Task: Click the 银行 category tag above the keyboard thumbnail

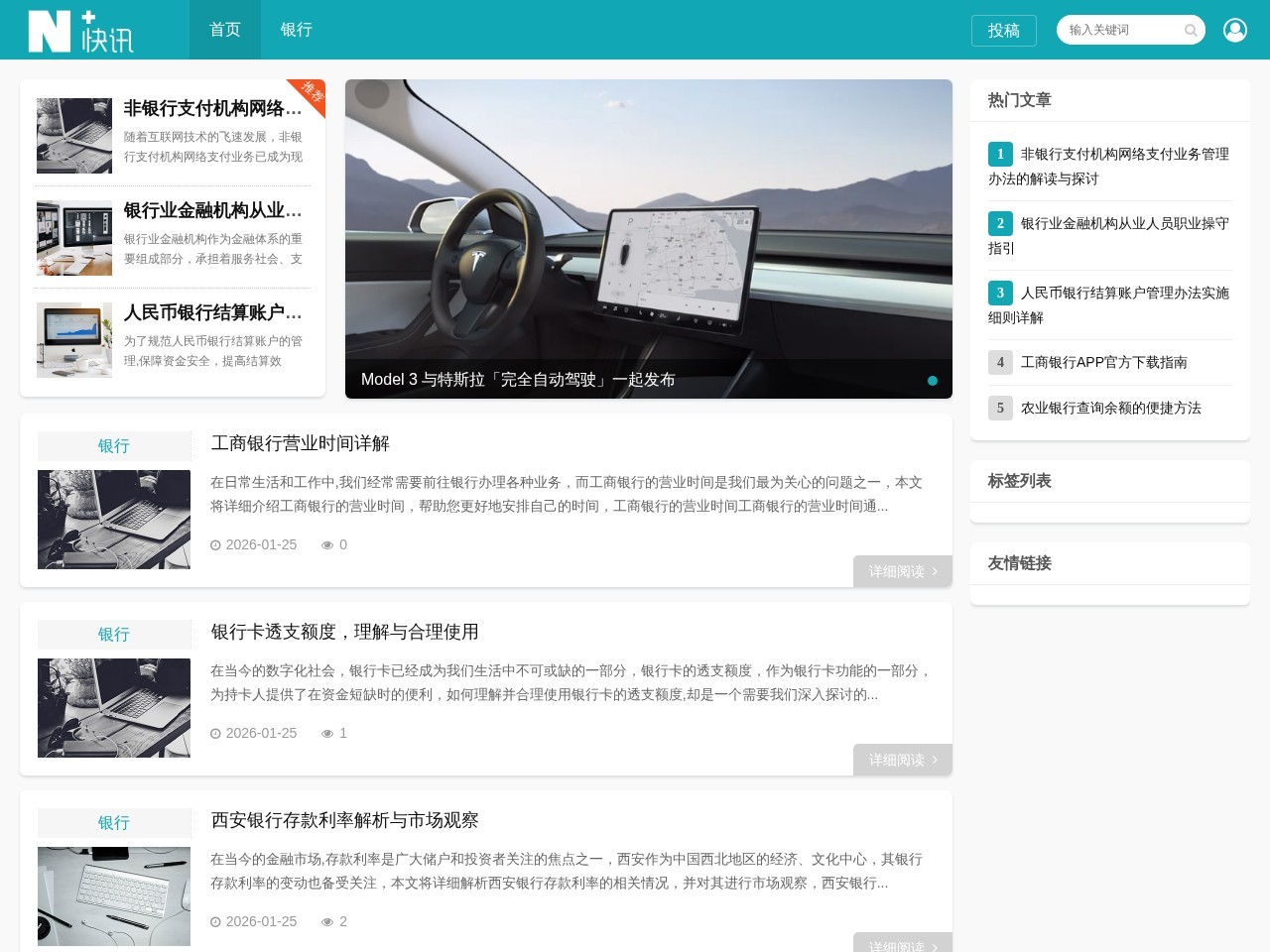Action: pos(114,823)
